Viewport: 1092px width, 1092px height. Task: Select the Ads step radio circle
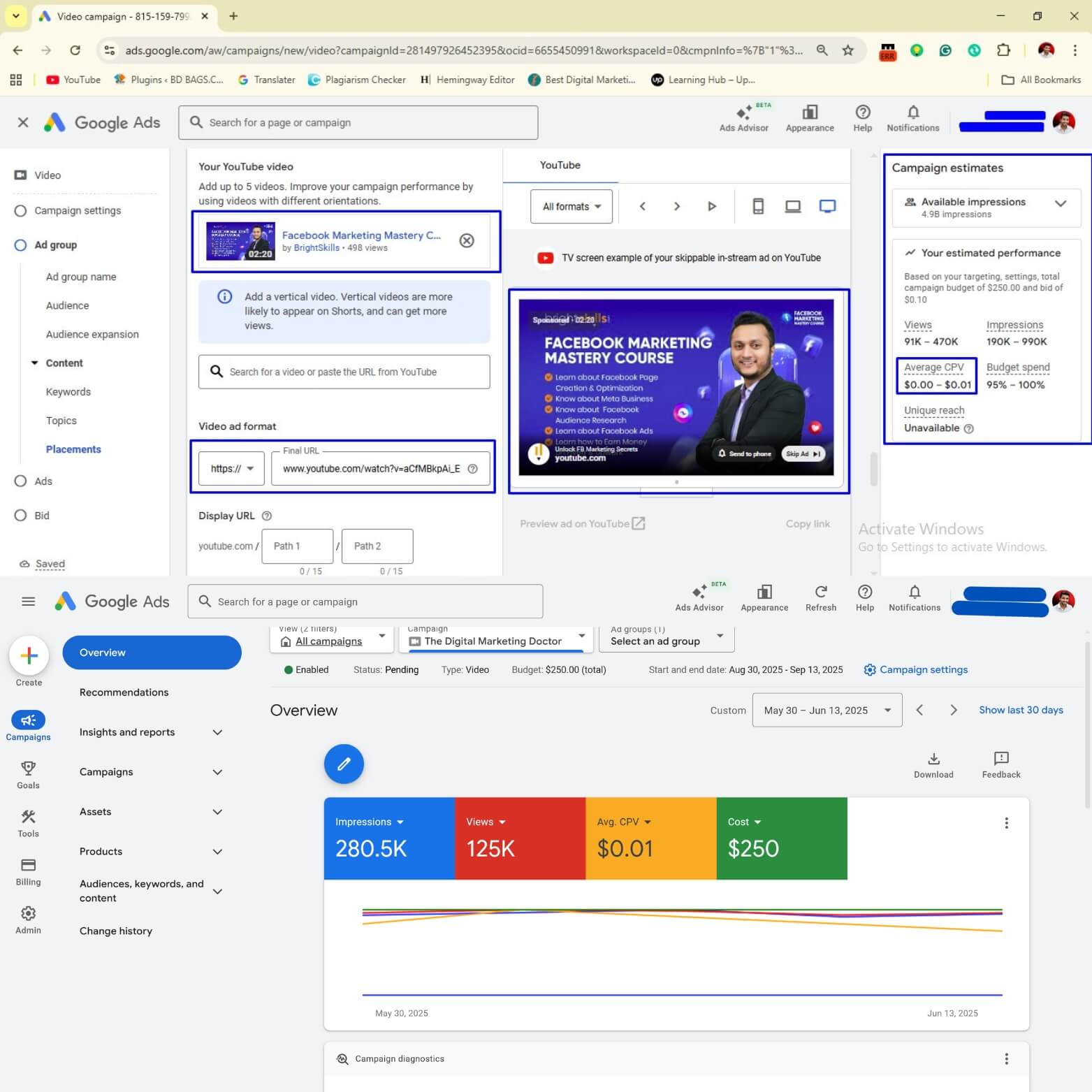coord(20,481)
